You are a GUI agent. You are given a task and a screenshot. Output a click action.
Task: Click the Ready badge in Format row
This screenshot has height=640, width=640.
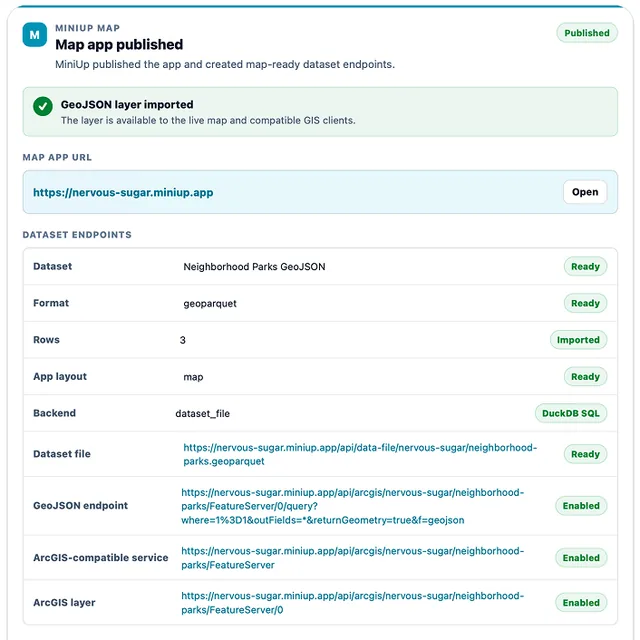coord(585,303)
